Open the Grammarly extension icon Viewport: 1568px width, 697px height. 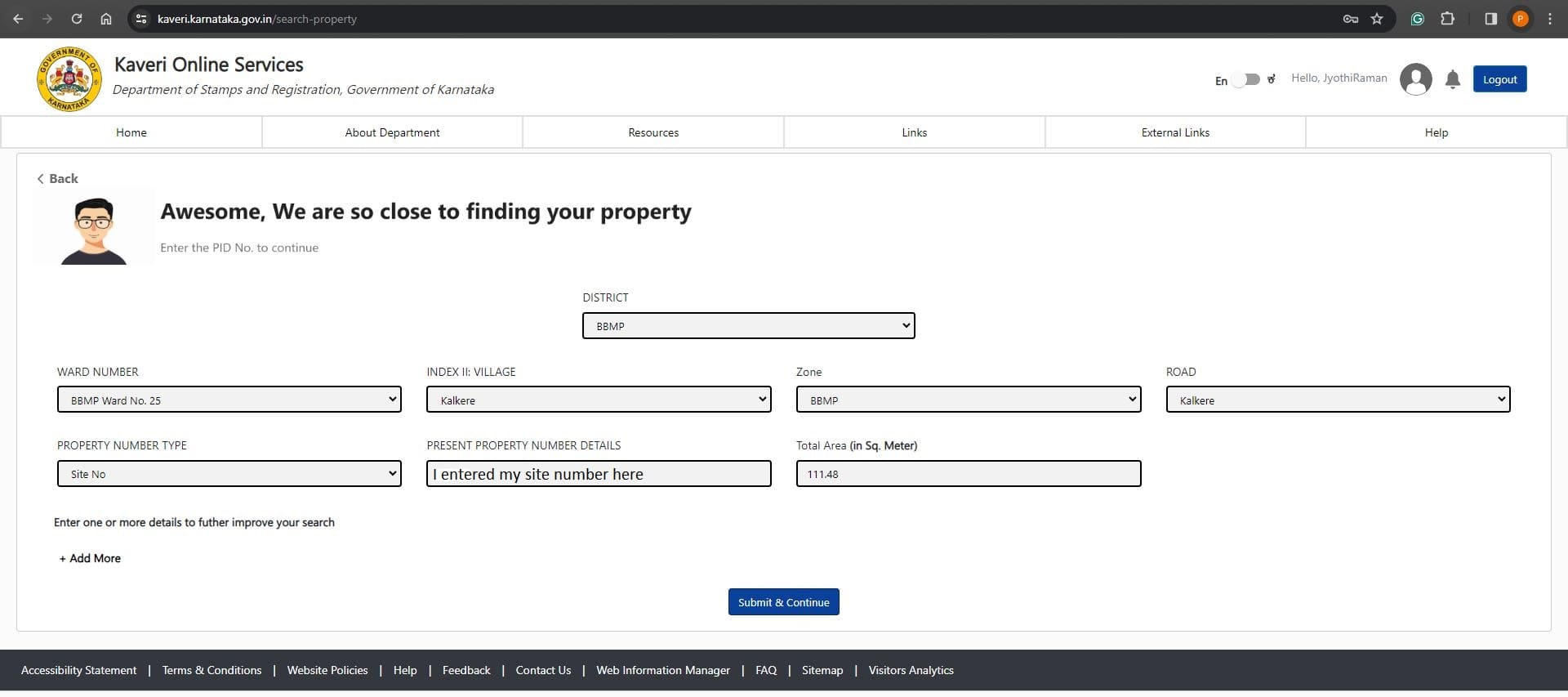click(x=1418, y=19)
